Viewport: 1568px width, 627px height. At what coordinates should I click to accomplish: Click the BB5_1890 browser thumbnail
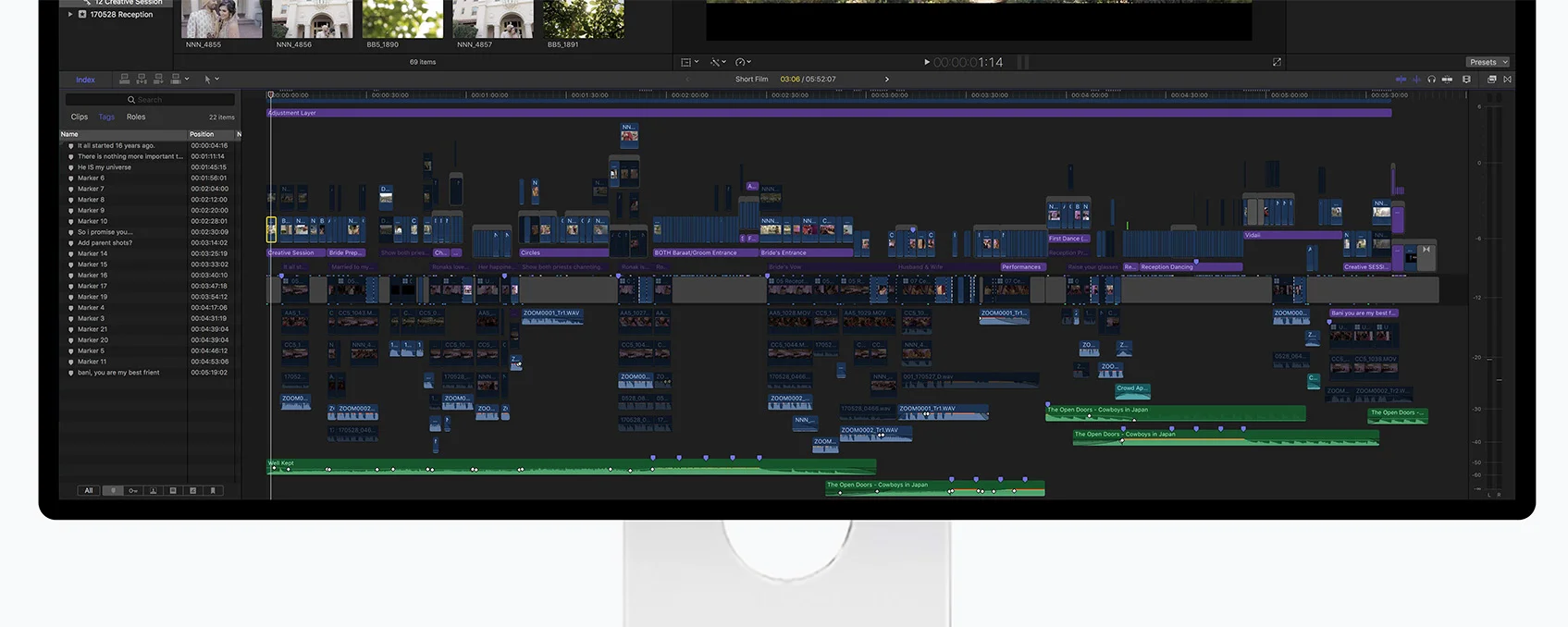pyautogui.click(x=402, y=18)
